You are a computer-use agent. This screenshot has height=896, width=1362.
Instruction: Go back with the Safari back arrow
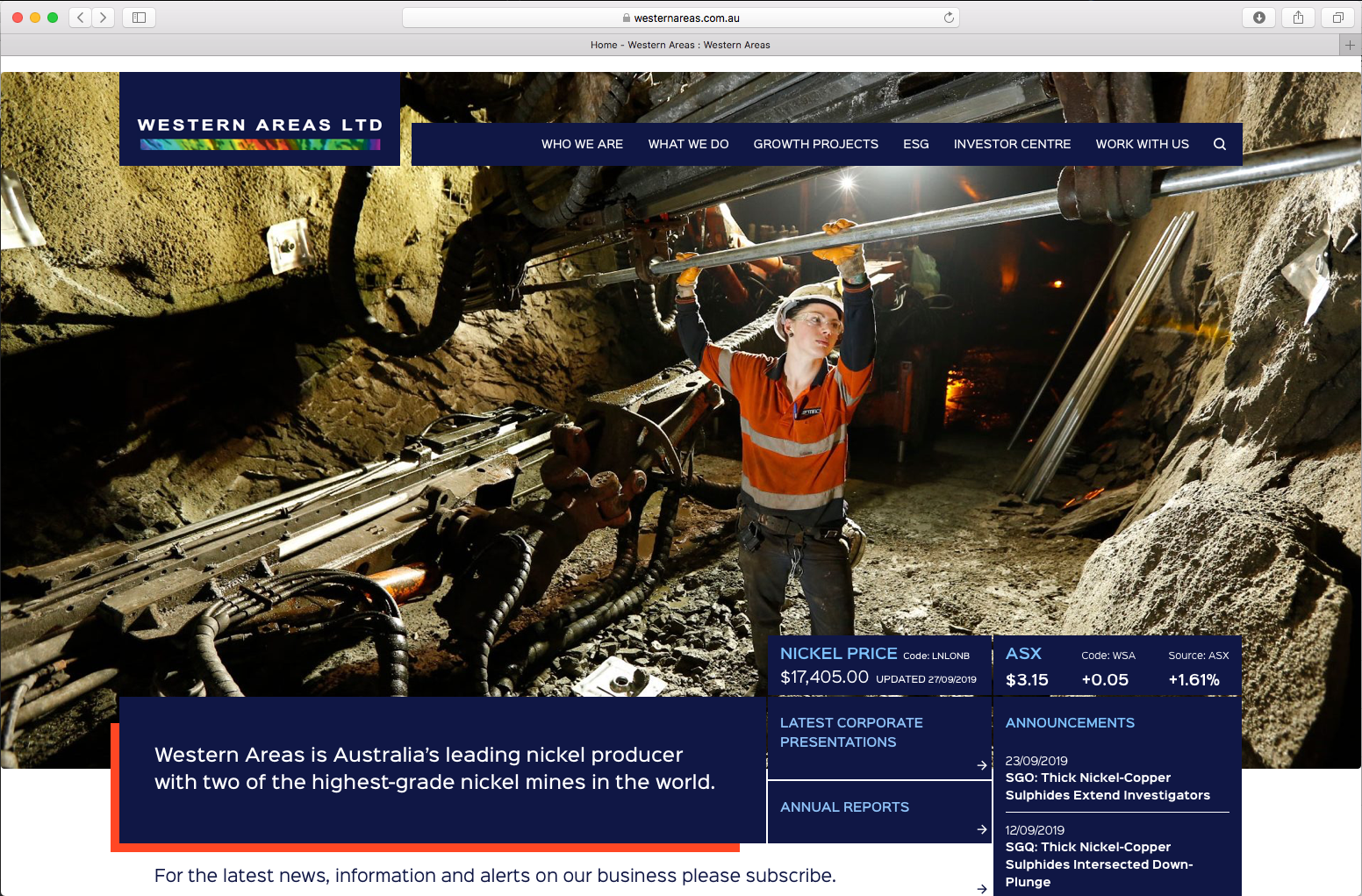coord(81,18)
